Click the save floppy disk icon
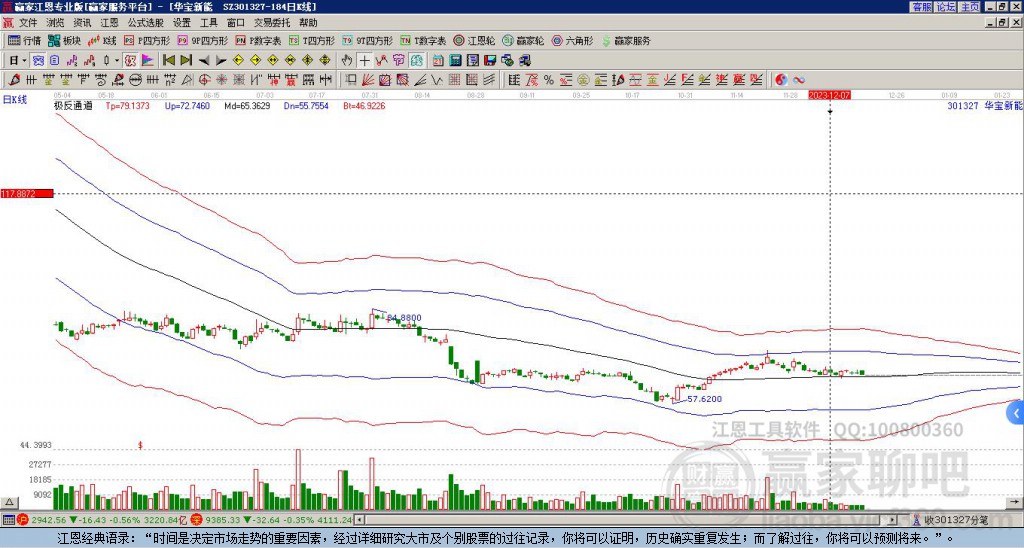The width and height of the screenshot is (1024, 548). click(490, 61)
